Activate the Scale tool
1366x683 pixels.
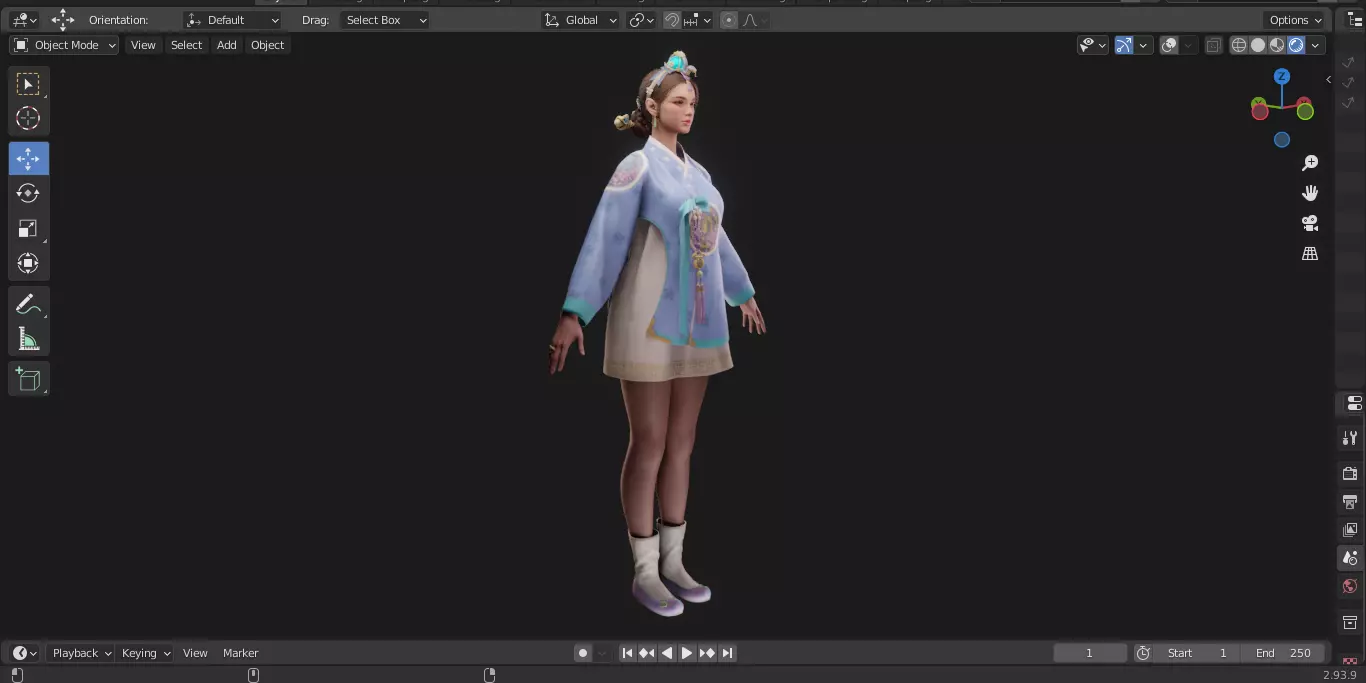pyautogui.click(x=28, y=228)
